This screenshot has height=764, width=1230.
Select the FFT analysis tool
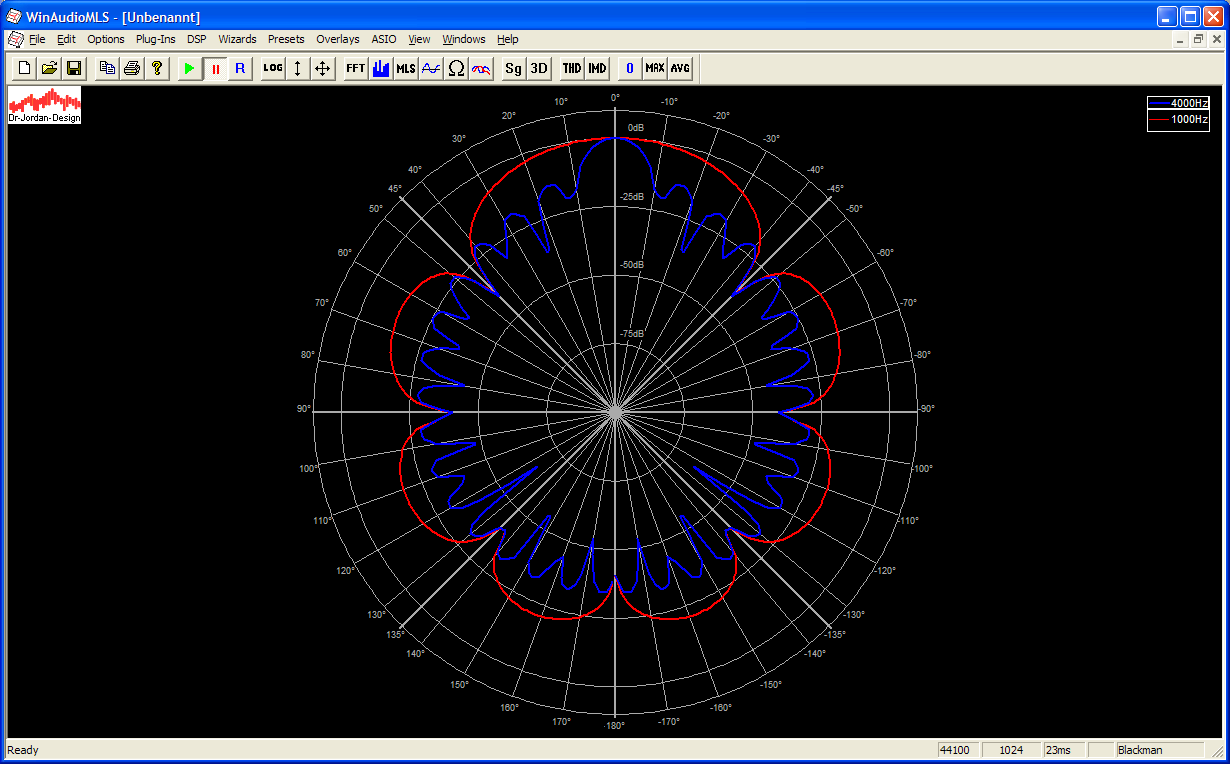click(355, 68)
